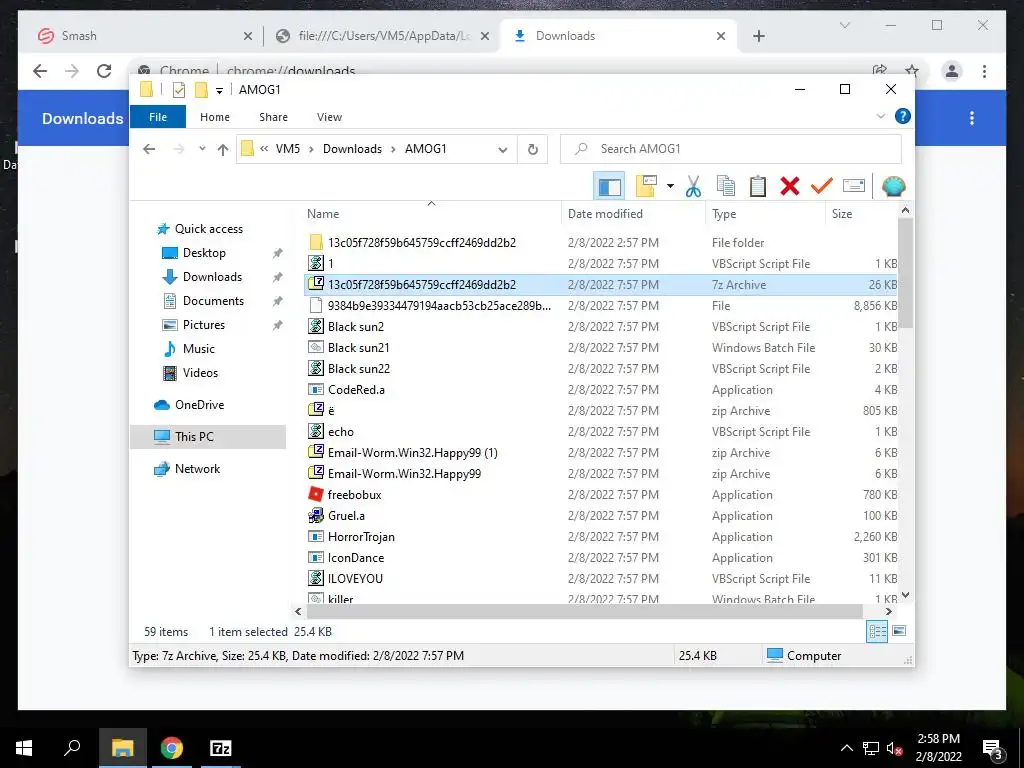Click the Cut scissors icon in Explorer toolbar
1024x768 pixels.
click(x=693, y=187)
